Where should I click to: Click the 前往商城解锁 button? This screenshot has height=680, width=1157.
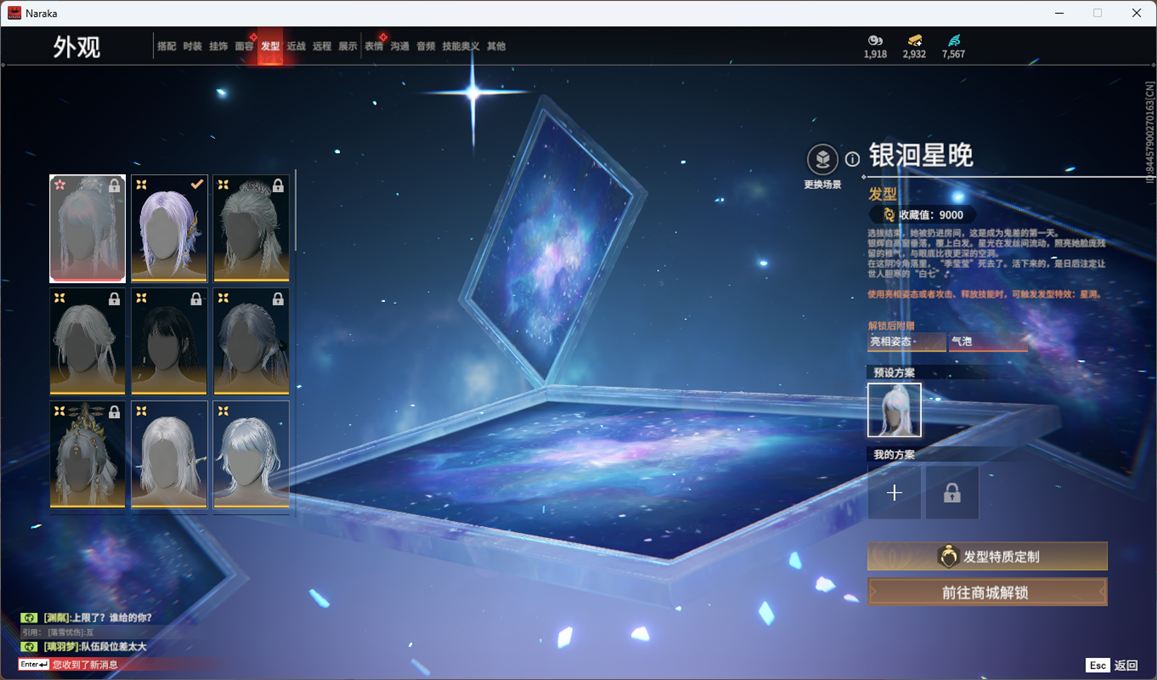coord(987,592)
